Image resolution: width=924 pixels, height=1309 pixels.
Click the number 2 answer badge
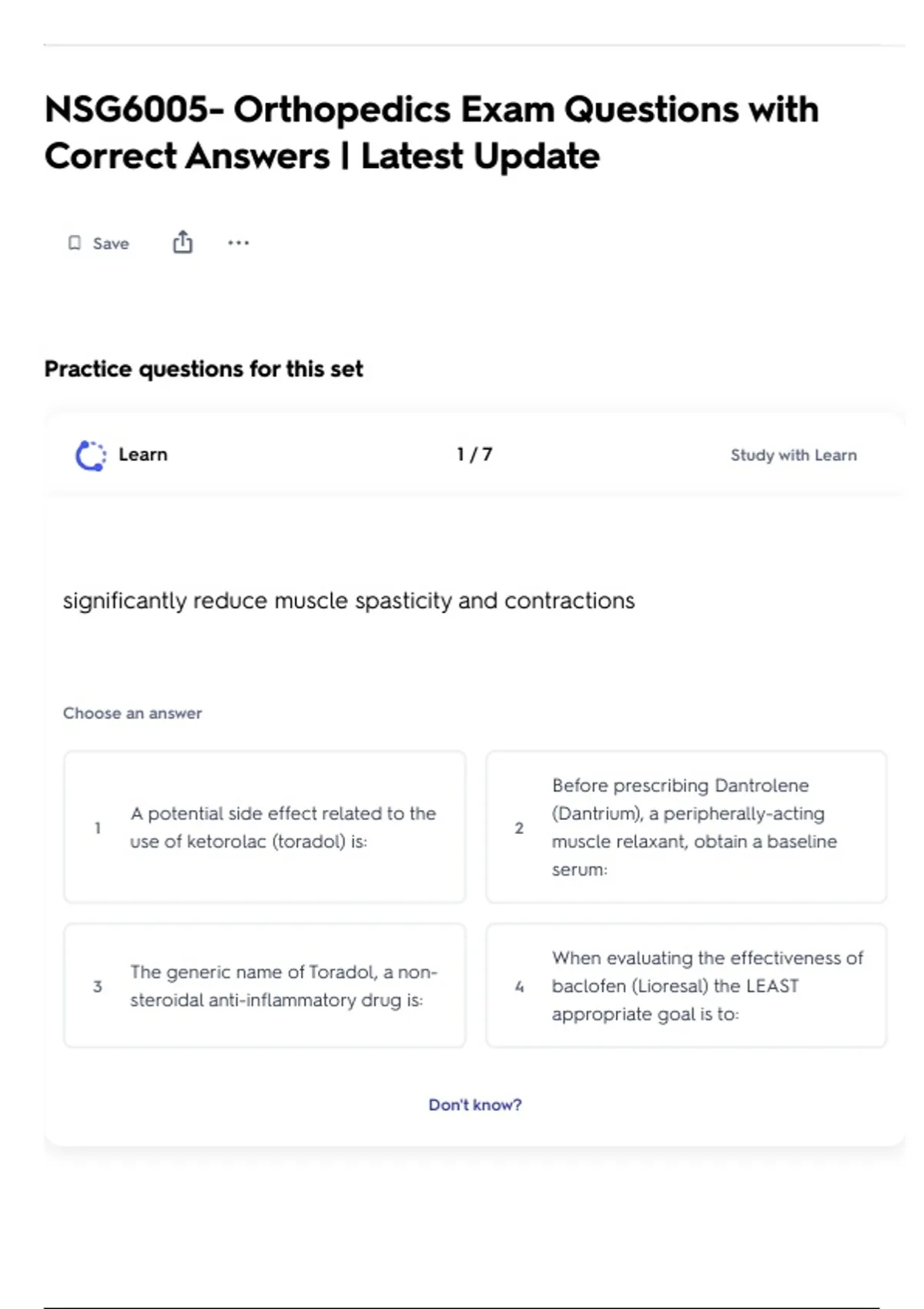(x=519, y=828)
